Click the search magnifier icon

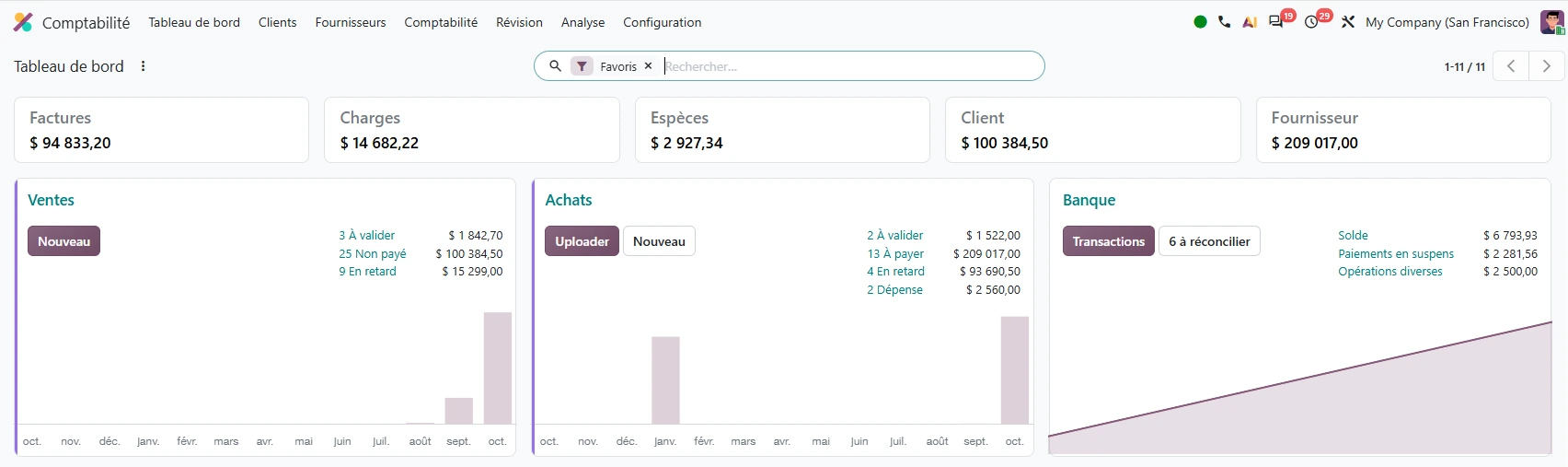click(x=555, y=66)
